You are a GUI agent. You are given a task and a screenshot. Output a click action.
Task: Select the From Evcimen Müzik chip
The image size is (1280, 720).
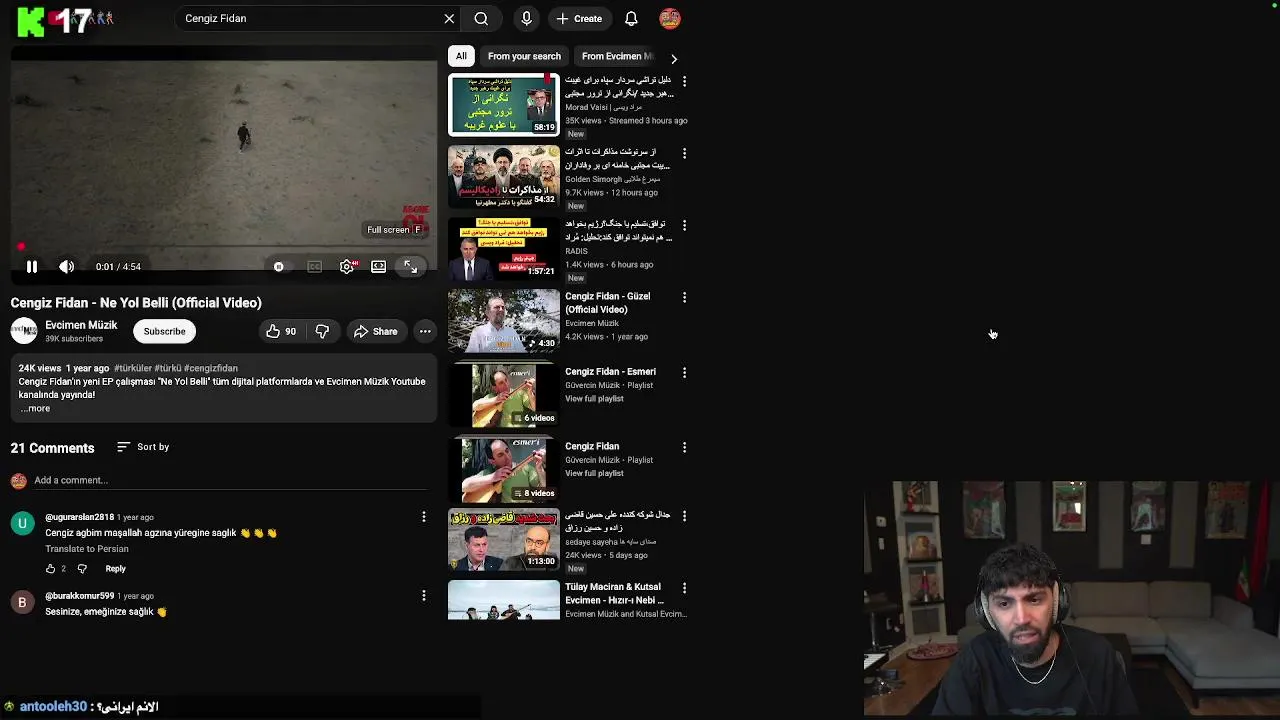tap(616, 56)
